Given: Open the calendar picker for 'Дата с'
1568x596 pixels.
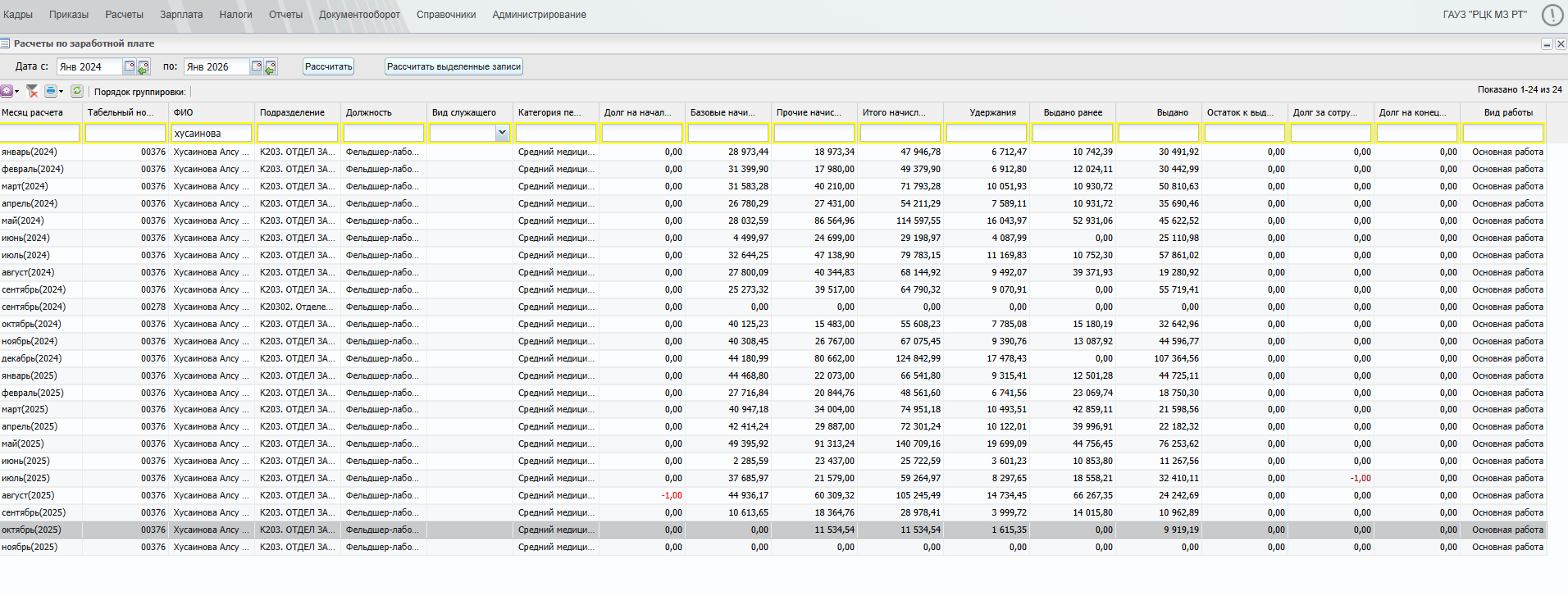Looking at the screenshot, I should 130,66.
